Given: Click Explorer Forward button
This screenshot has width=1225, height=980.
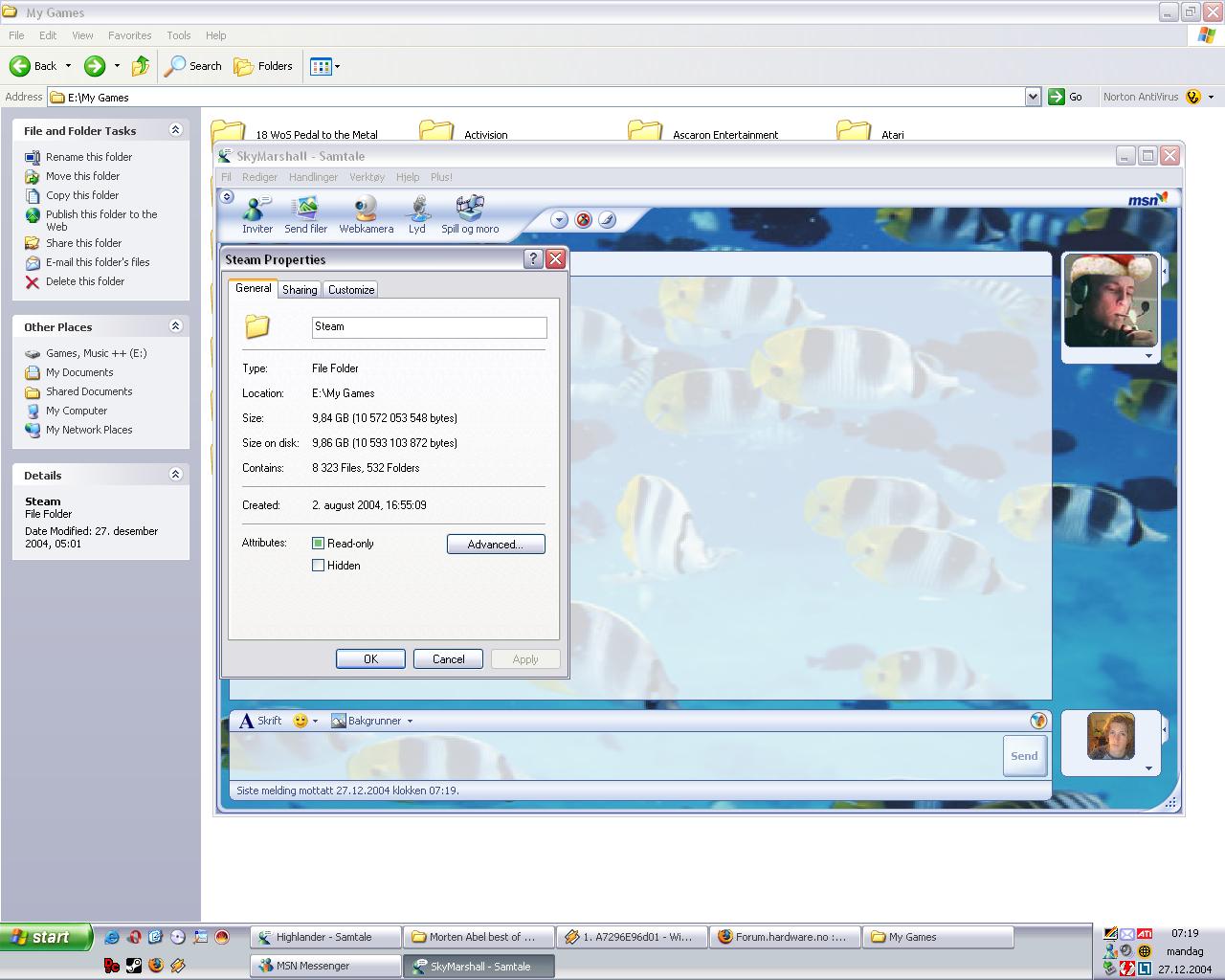Looking at the screenshot, I should 95,66.
